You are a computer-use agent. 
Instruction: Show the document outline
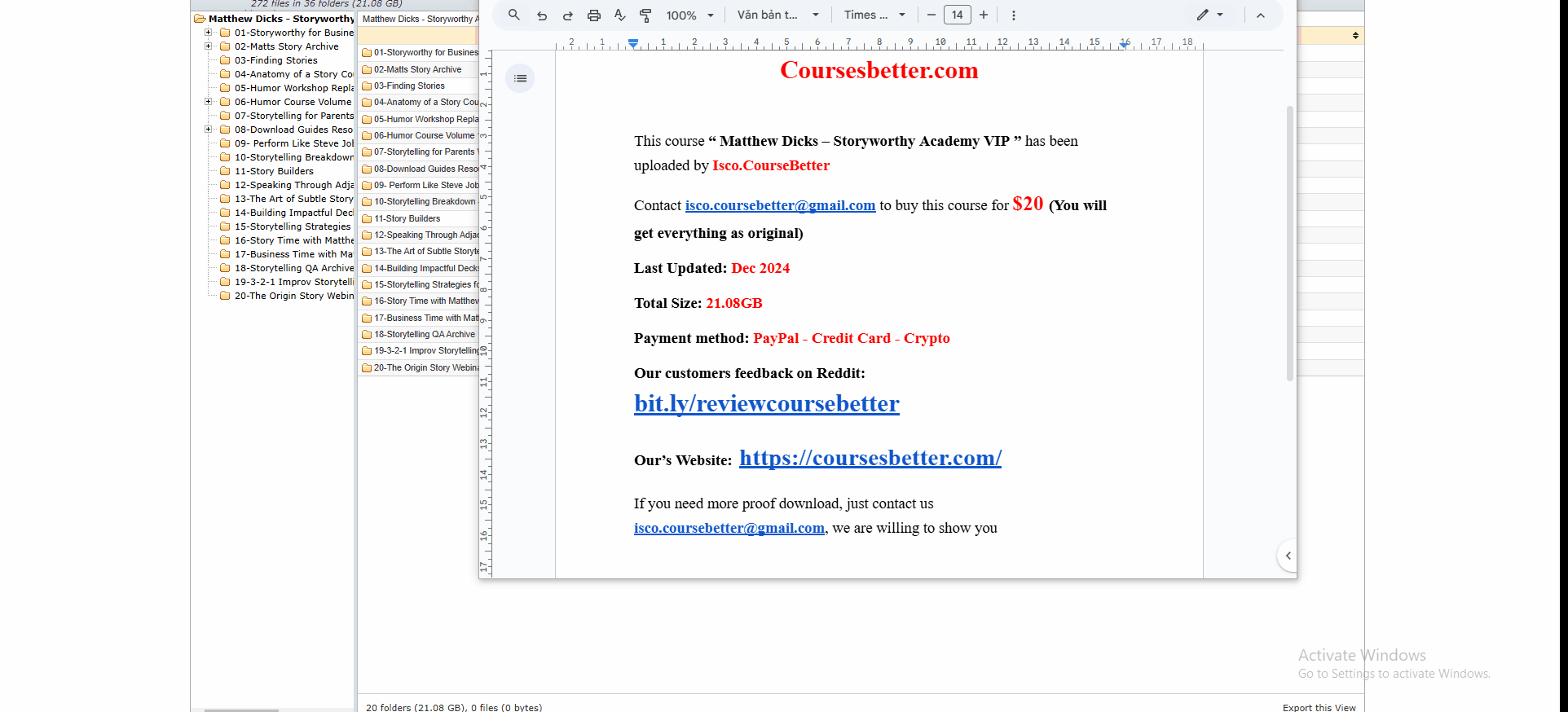pos(520,78)
